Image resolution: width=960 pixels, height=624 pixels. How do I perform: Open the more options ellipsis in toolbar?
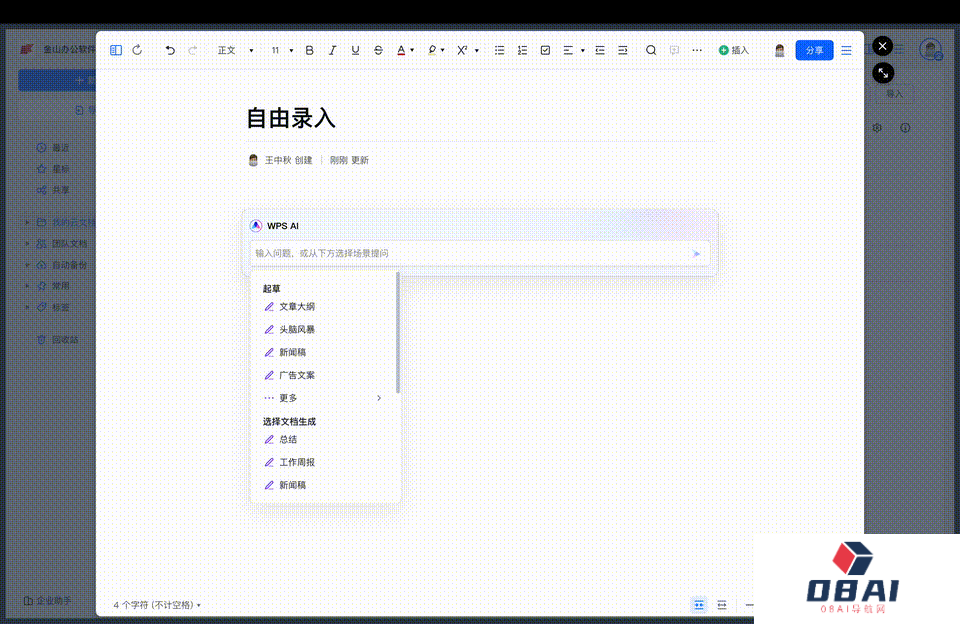[697, 50]
